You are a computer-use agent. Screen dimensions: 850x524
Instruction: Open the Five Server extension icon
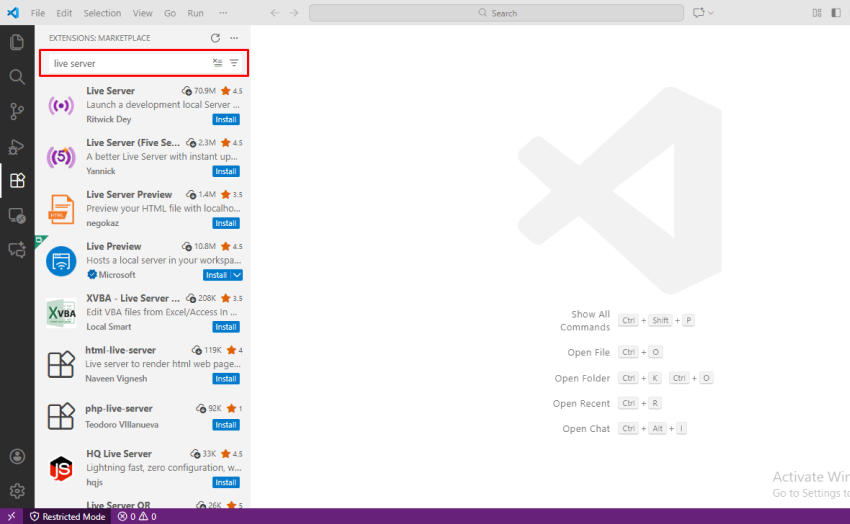[x=61, y=157]
